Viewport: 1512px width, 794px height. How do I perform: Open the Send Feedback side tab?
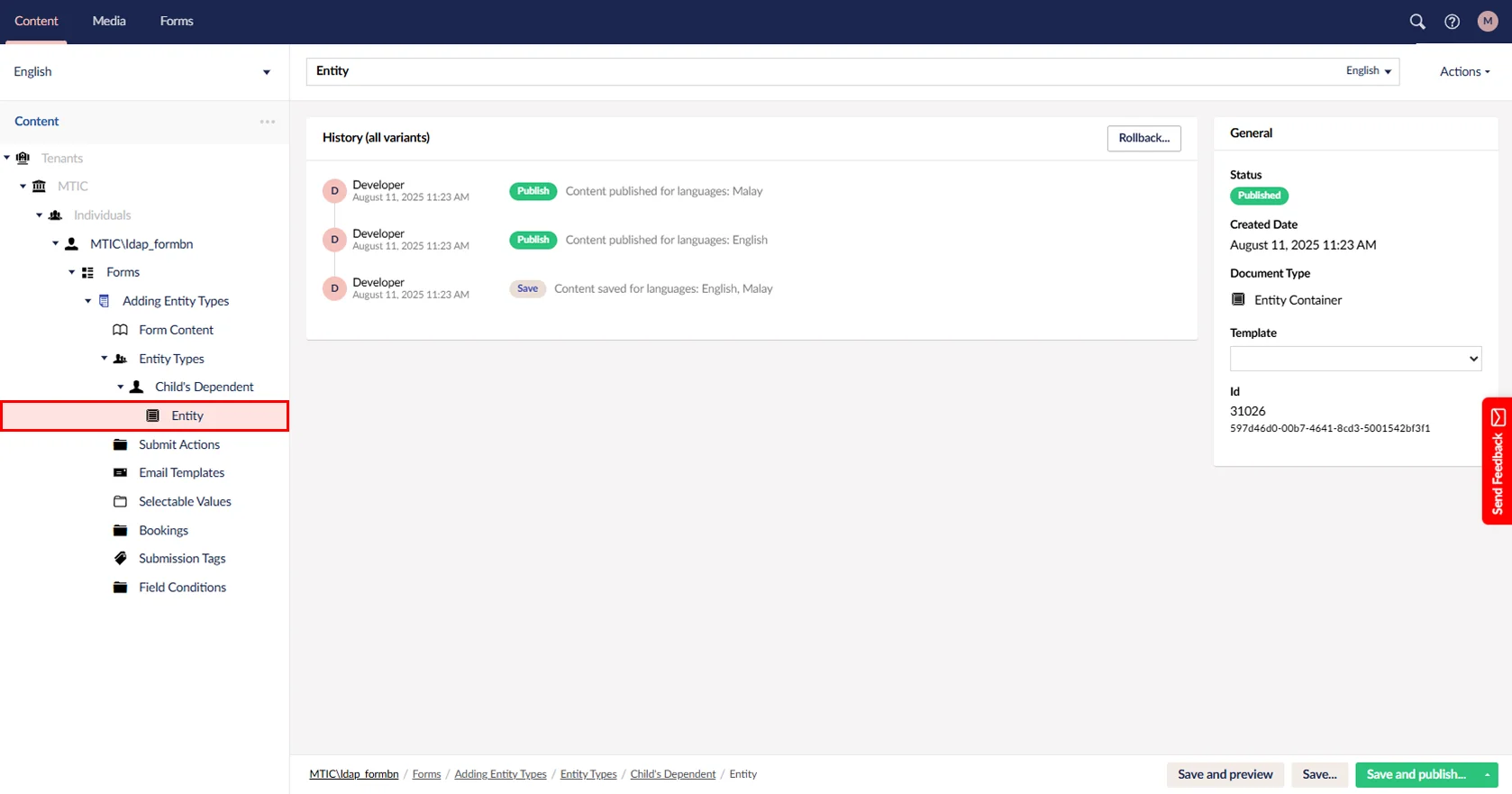[x=1497, y=461]
